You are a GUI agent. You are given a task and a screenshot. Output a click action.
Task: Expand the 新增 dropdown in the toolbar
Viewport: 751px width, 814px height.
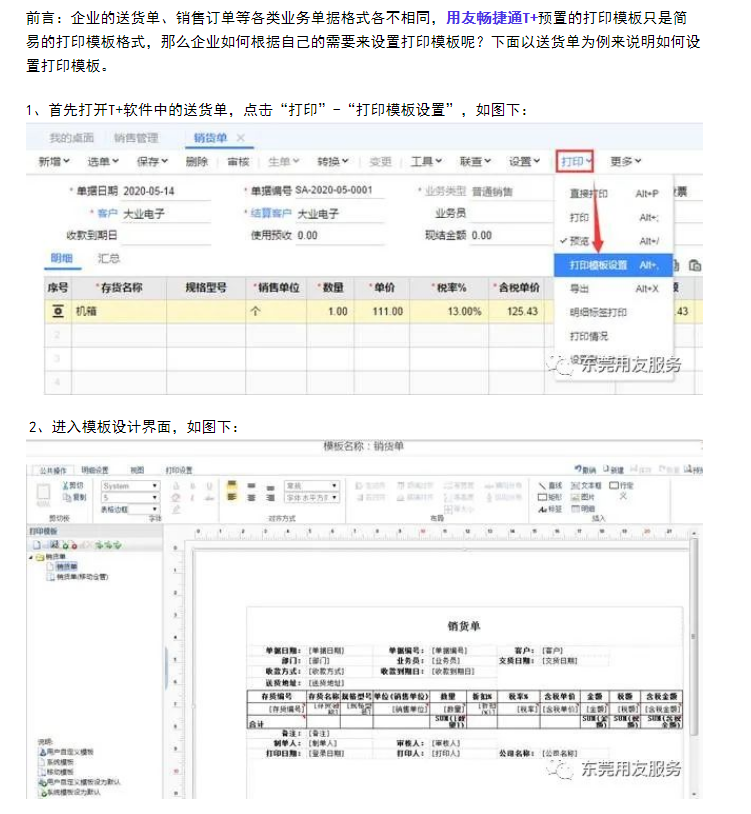coord(54,161)
